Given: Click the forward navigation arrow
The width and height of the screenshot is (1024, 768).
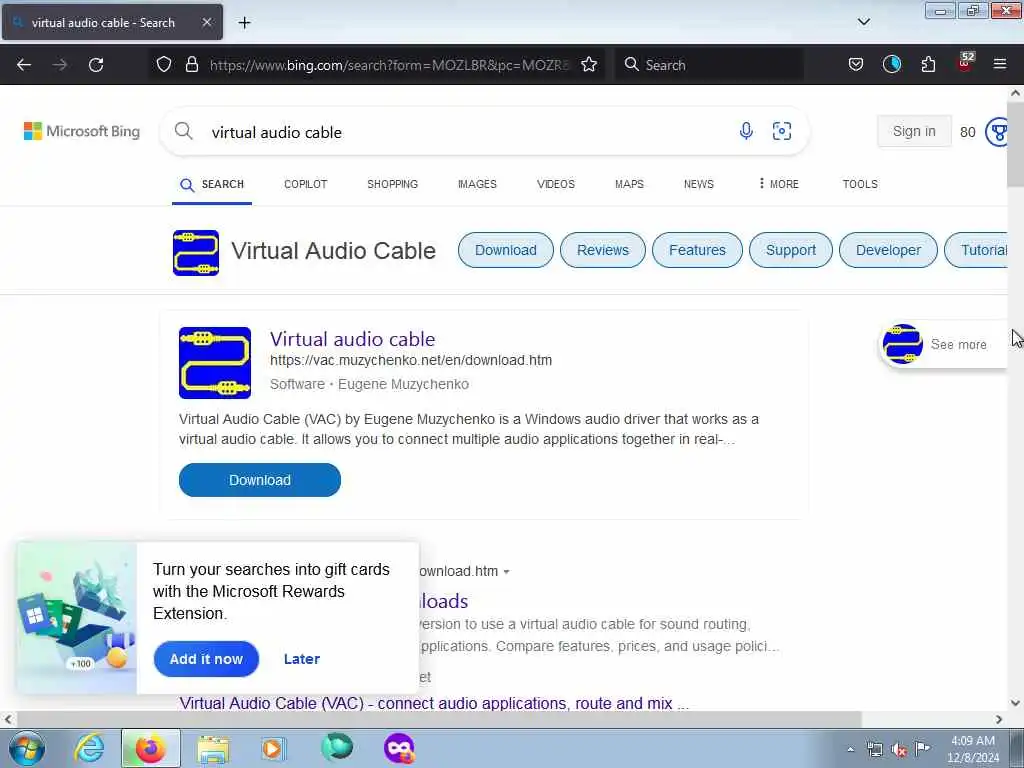Looking at the screenshot, I should pyautogui.click(x=60, y=65).
